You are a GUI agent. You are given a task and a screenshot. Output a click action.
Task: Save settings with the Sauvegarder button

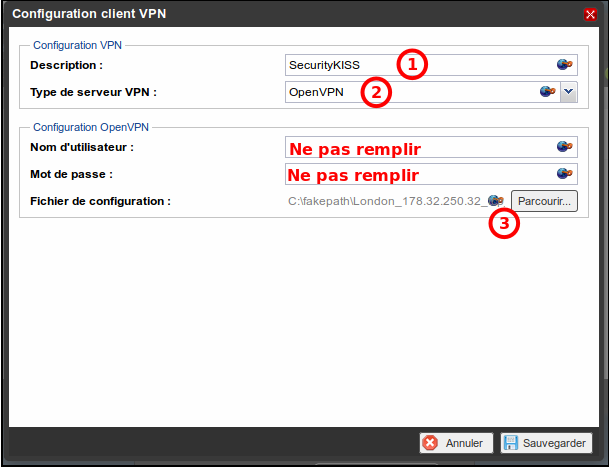546,443
